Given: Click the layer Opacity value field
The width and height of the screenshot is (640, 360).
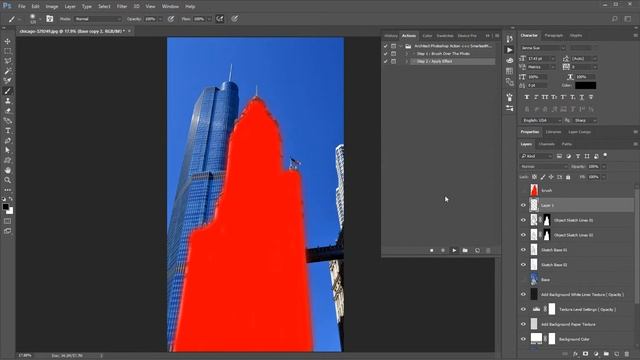Looking at the screenshot, I should (x=593, y=167).
